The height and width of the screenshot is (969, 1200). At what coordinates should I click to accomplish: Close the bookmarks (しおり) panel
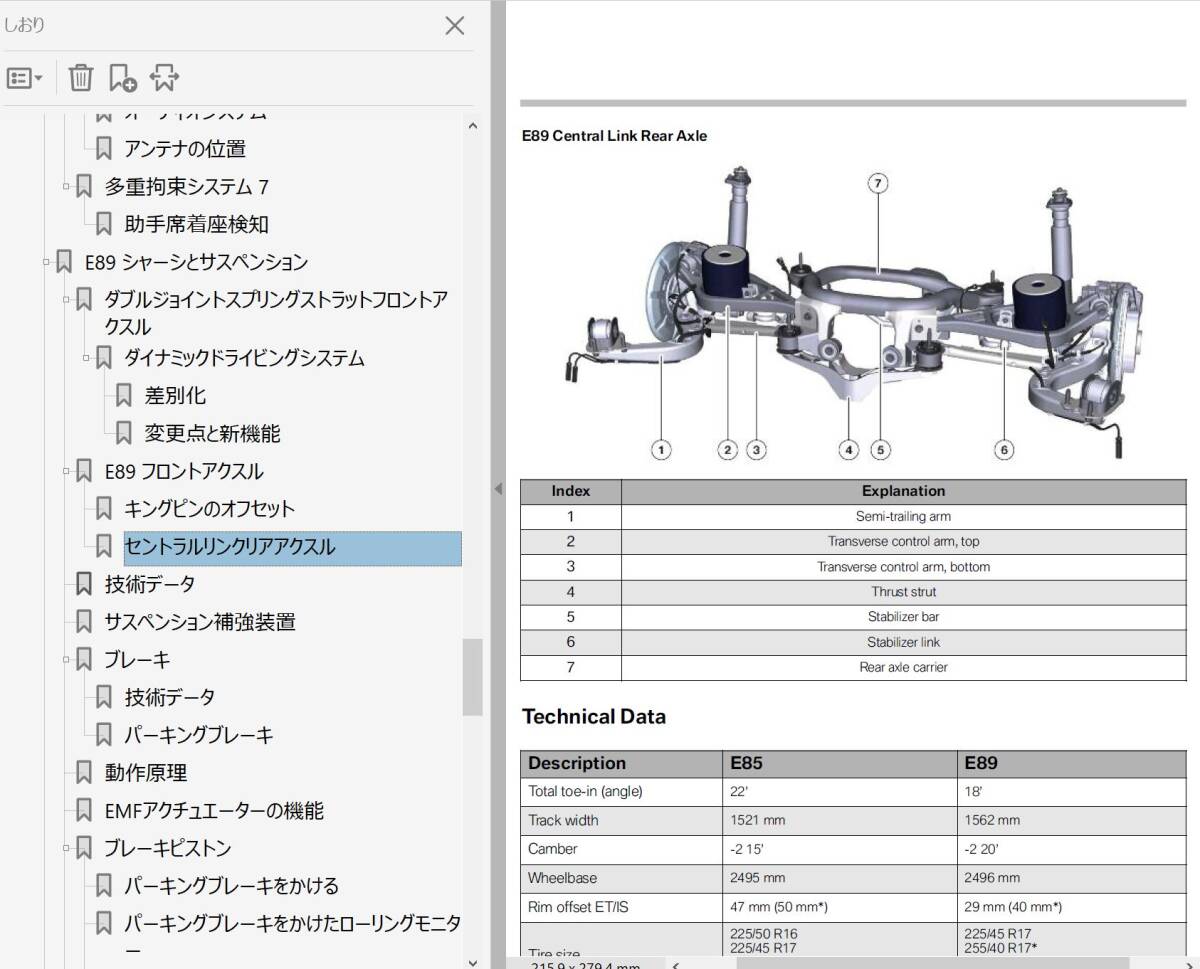point(454,26)
